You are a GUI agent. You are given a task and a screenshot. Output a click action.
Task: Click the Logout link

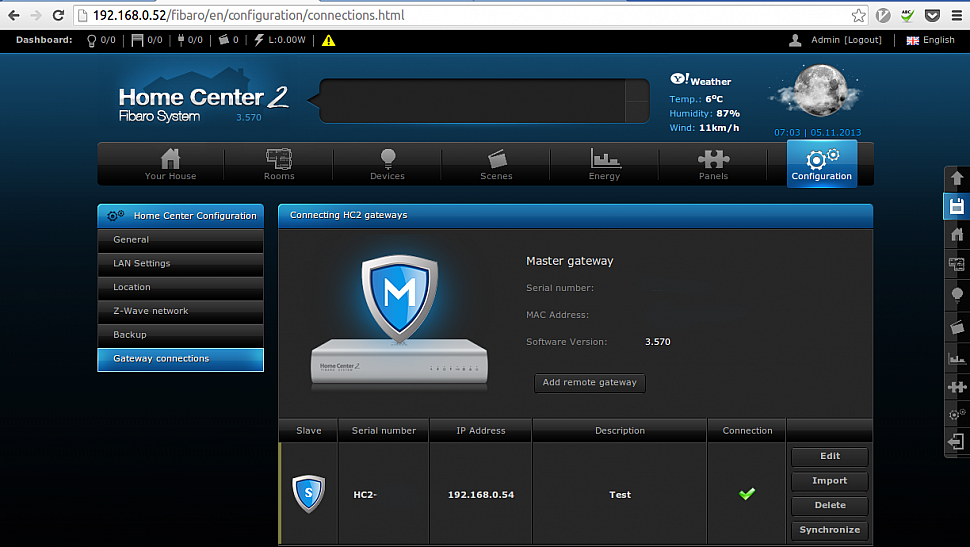click(x=863, y=40)
